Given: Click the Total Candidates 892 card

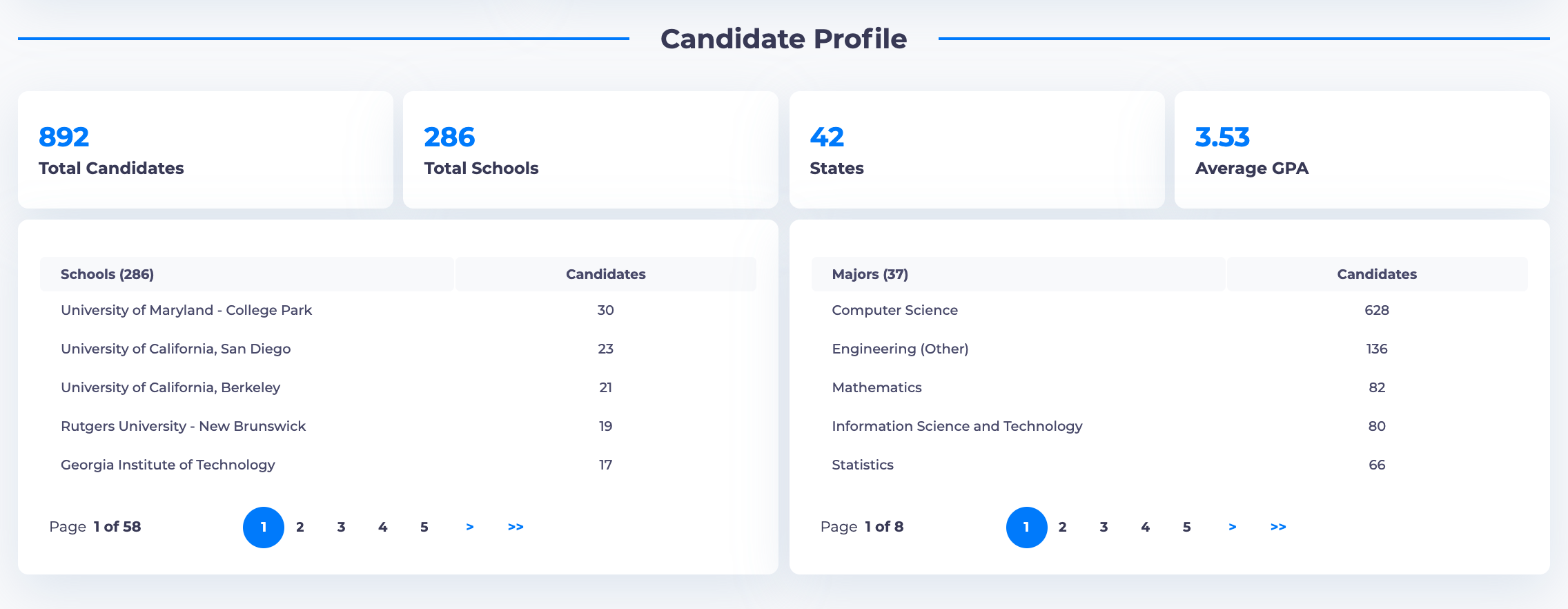Looking at the screenshot, I should pyautogui.click(x=205, y=150).
